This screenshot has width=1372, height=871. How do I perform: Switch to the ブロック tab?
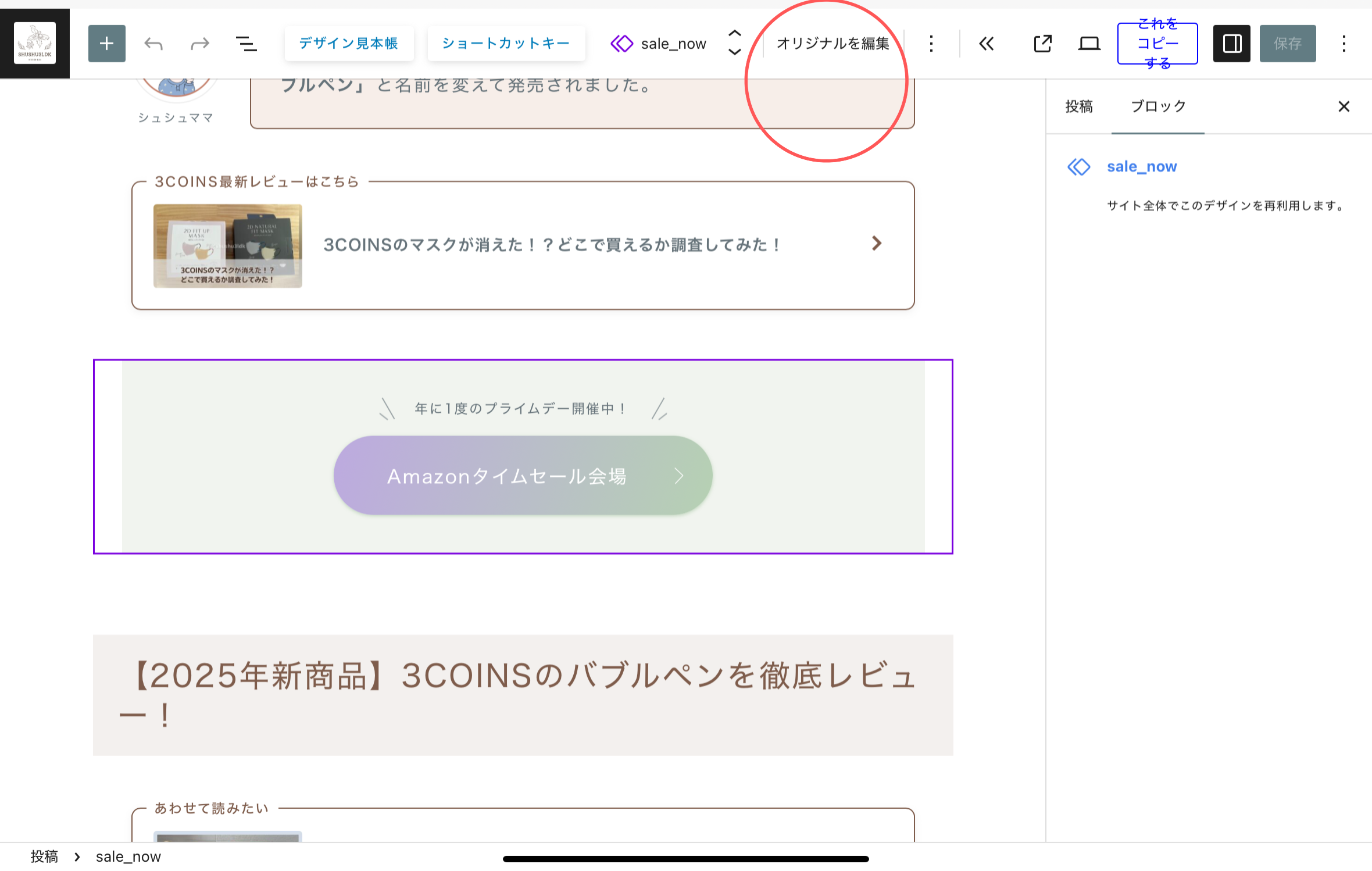tap(1158, 106)
